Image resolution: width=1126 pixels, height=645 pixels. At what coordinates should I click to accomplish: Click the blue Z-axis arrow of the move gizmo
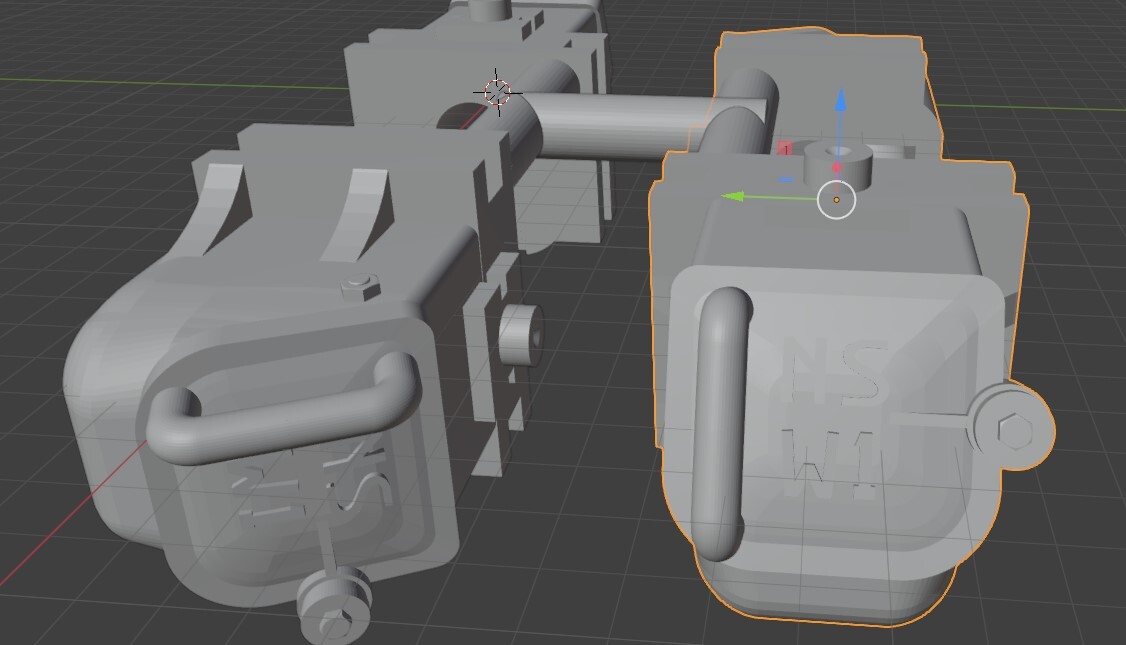[841, 100]
